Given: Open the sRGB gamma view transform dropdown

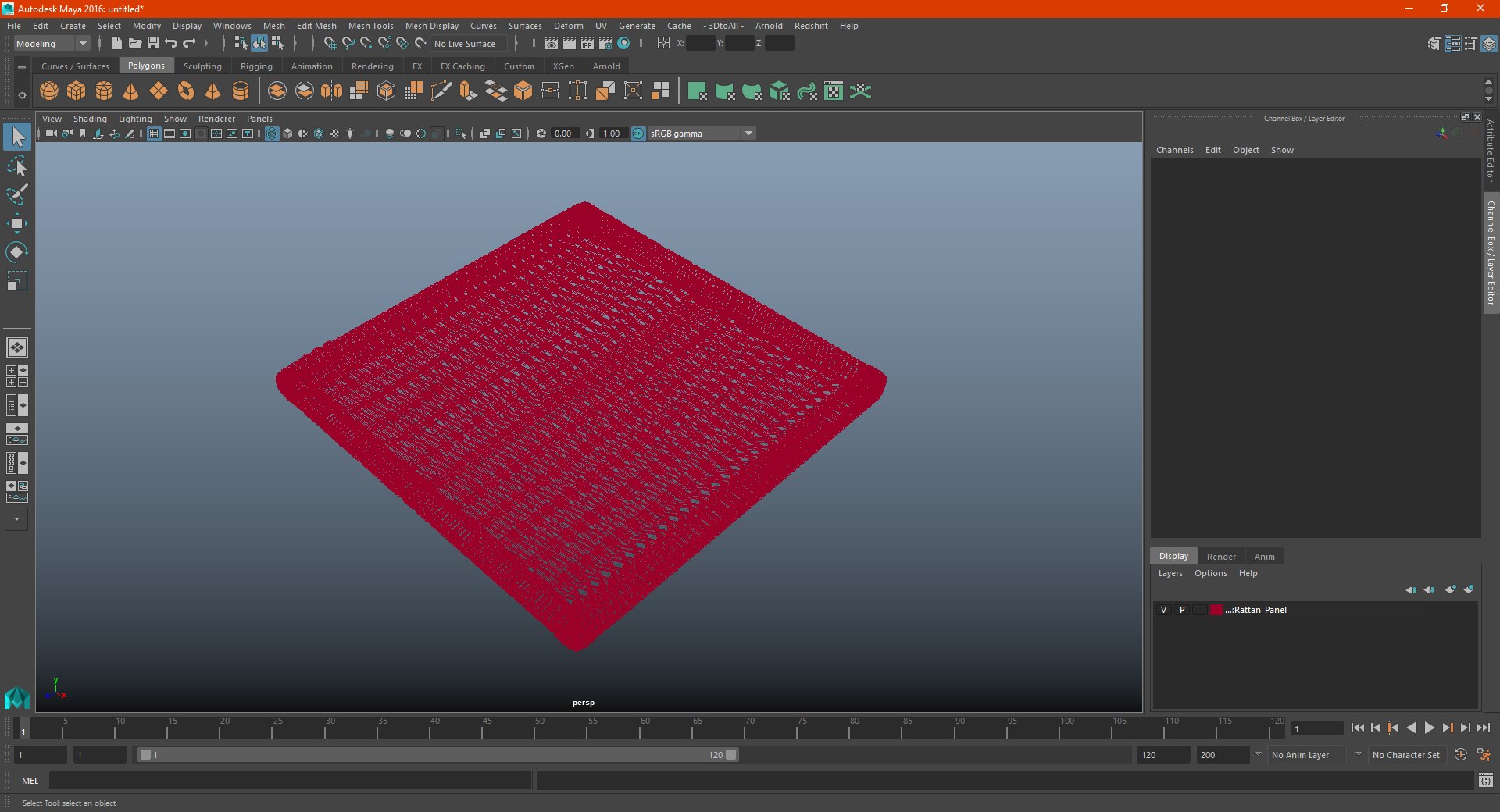Looking at the screenshot, I should (748, 134).
